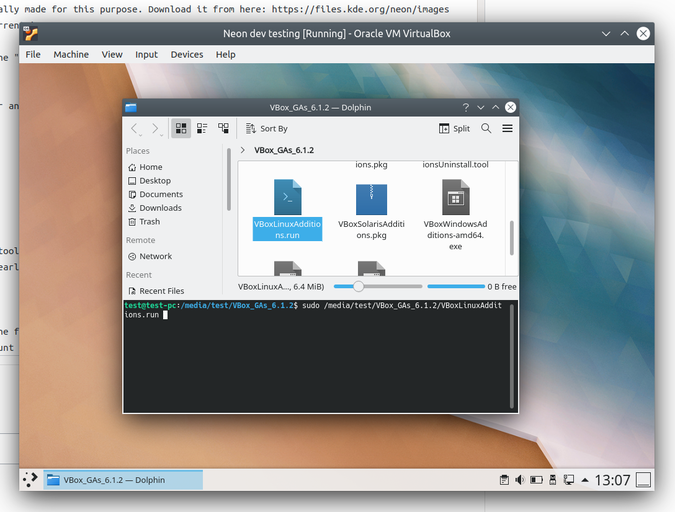675x512 pixels.
Task: Expand the breadcrumb chevron before VBox_GAs_6.1.2
Action: (x=243, y=150)
